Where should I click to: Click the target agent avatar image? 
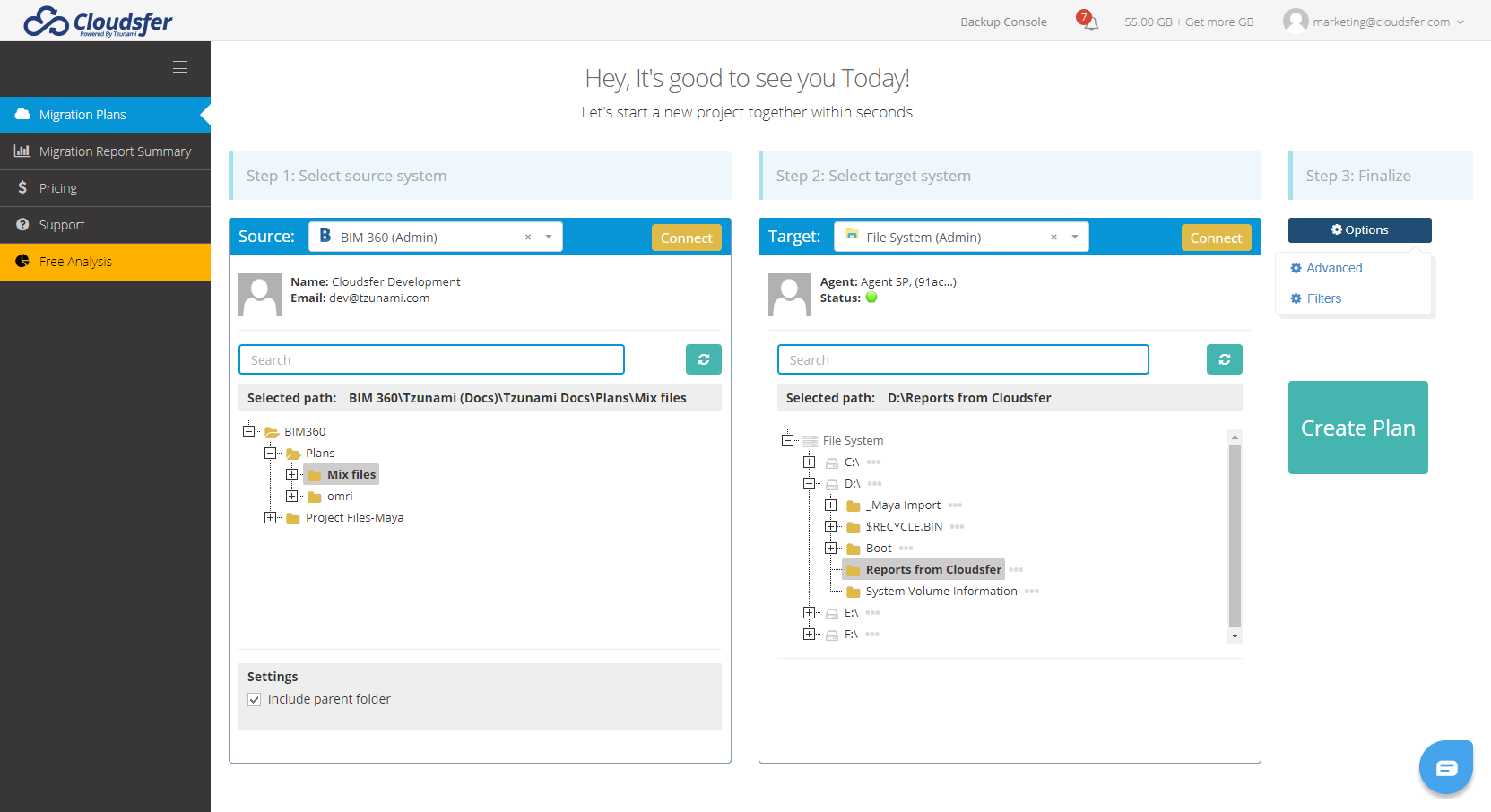click(790, 295)
